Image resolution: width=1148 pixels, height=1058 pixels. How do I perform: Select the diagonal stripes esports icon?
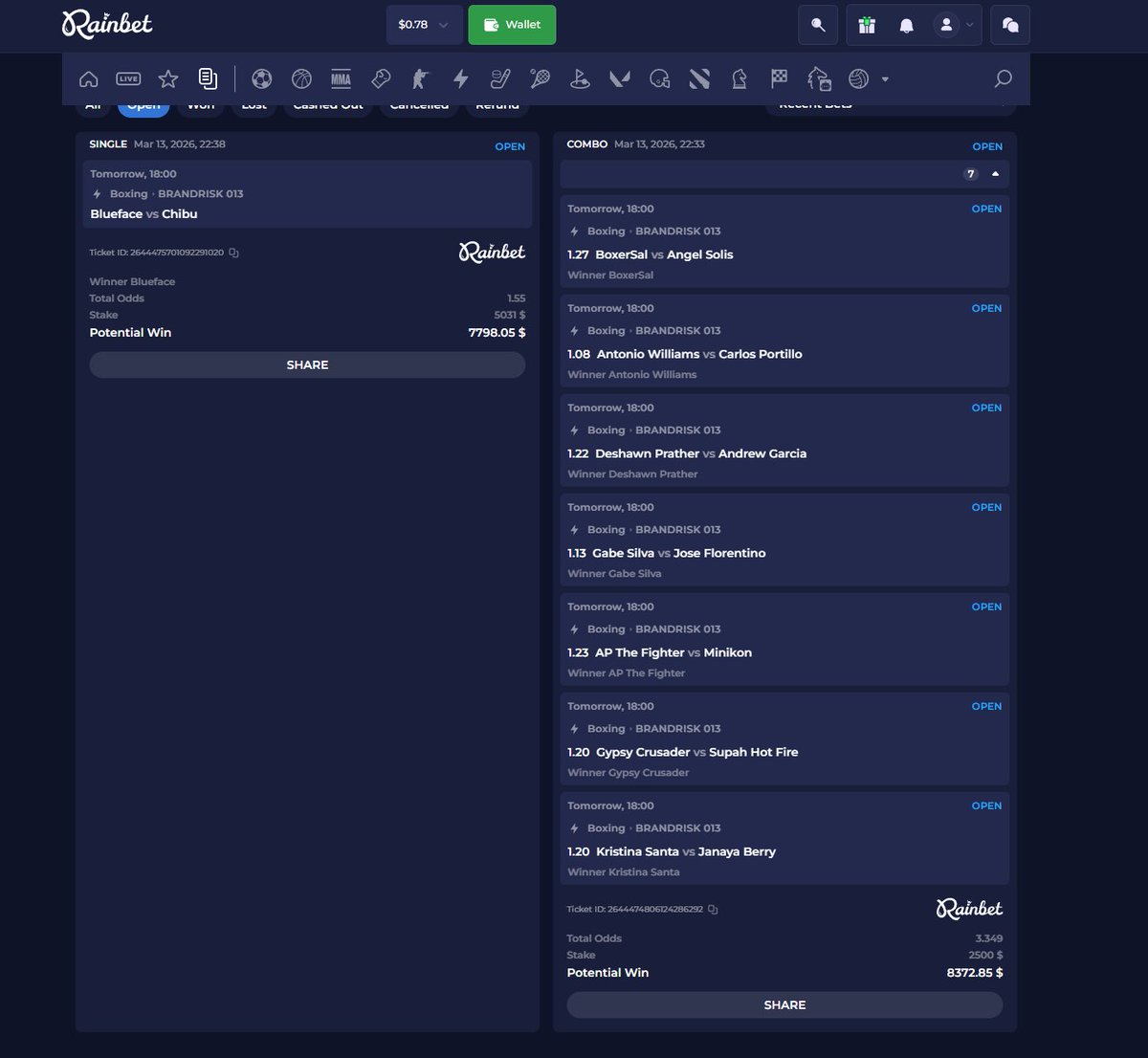click(x=699, y=79)
